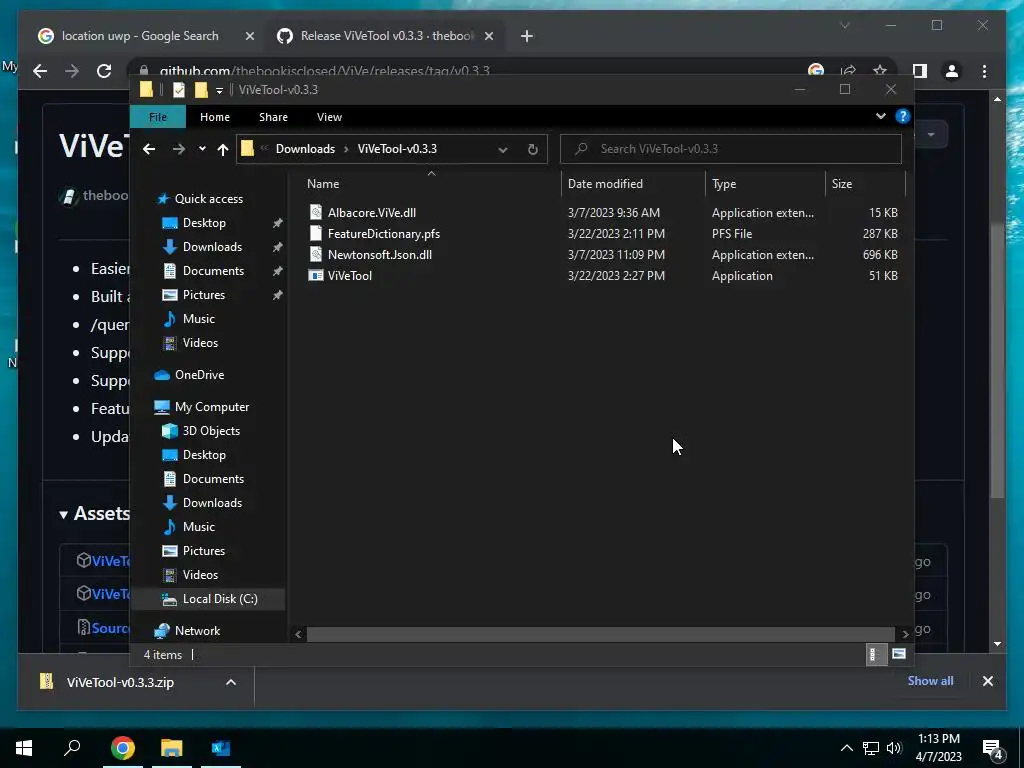Screen dimensions: 1024x768
Task: Select the Albacore.ViVe.dll file
Action: tap(372, 213)
